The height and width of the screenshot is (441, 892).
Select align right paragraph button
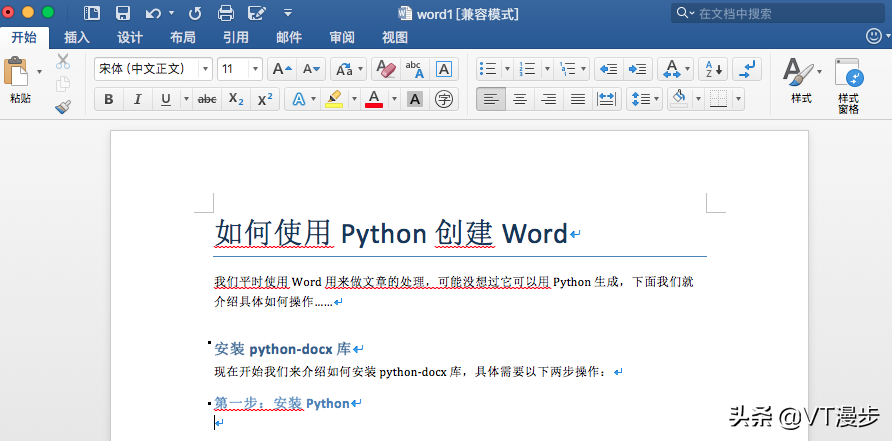point(549,100)
